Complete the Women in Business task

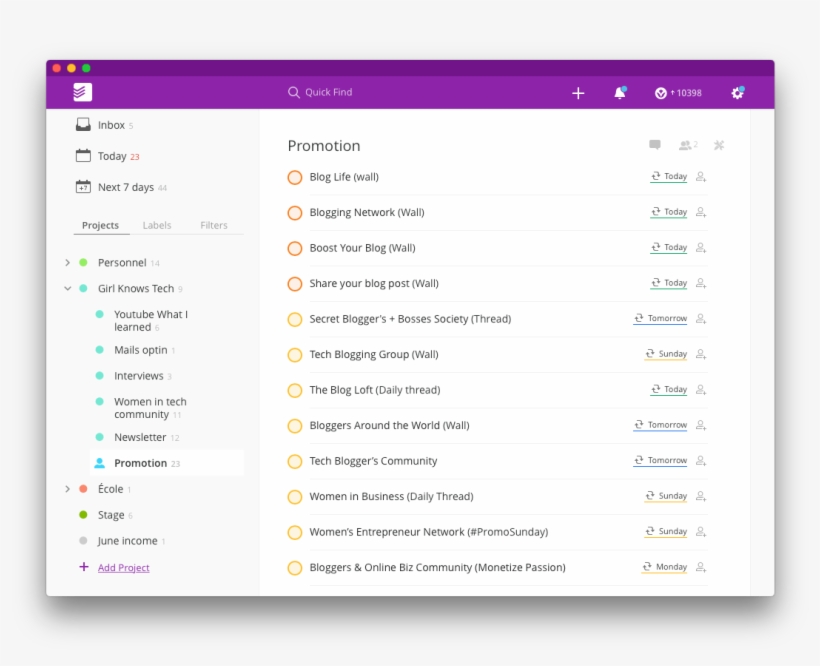(295, 496)
